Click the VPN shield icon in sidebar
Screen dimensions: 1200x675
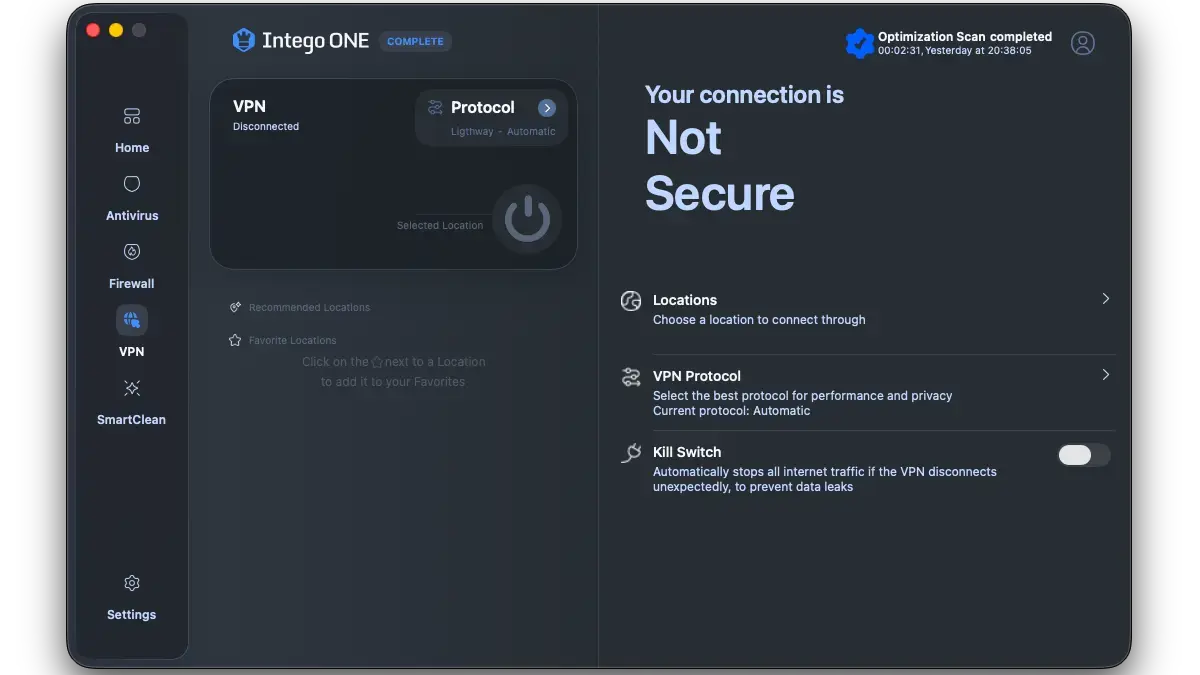click(131, 320)
